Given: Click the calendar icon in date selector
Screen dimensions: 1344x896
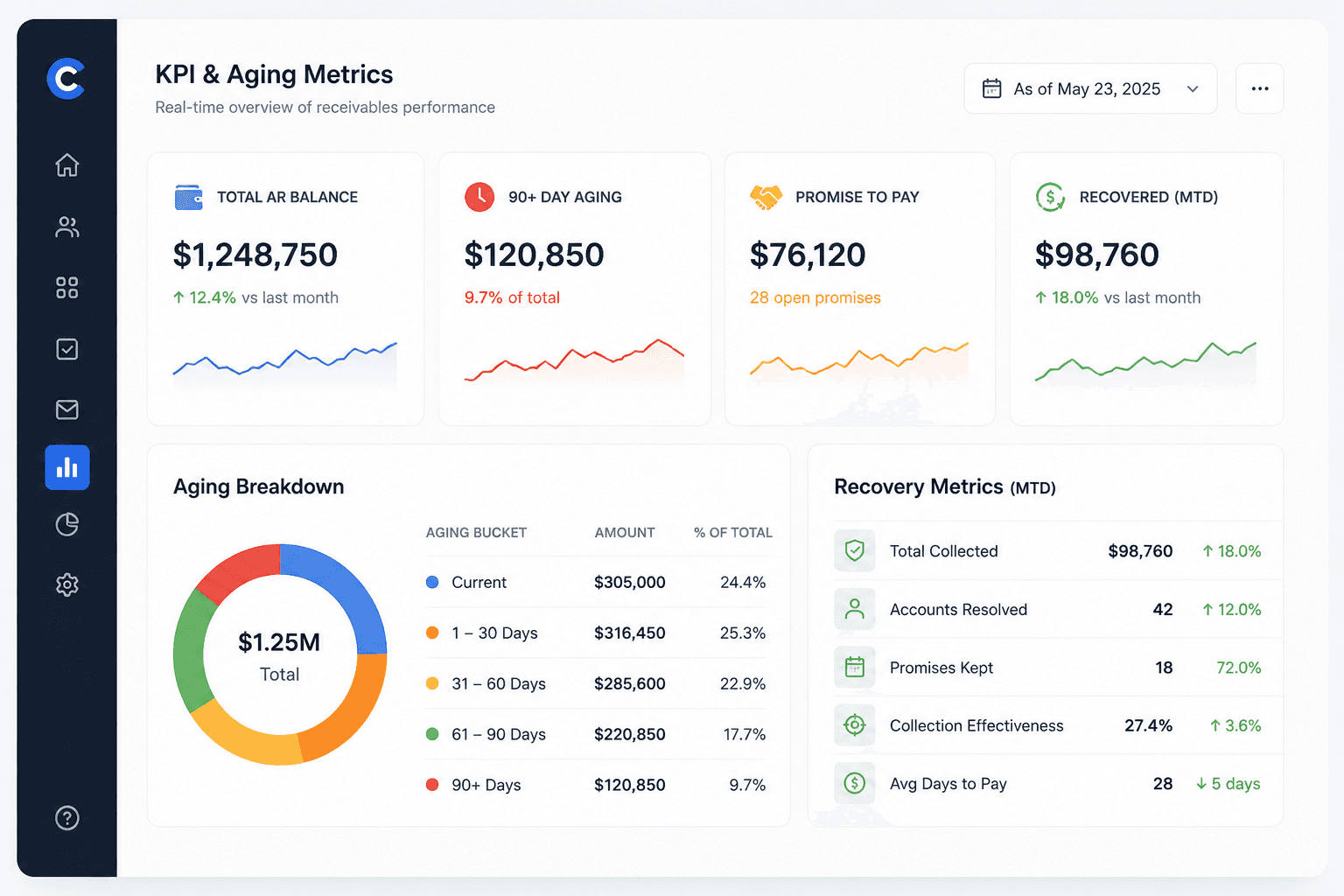Looking at the screenshot, I should [x=991, y=88].
